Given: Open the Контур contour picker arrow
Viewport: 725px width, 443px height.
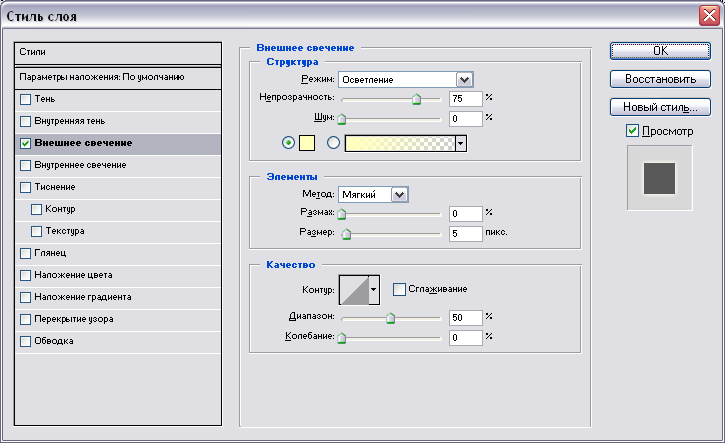Looking at the screenshot, I should pyautogui.click(x=374, y=290).
